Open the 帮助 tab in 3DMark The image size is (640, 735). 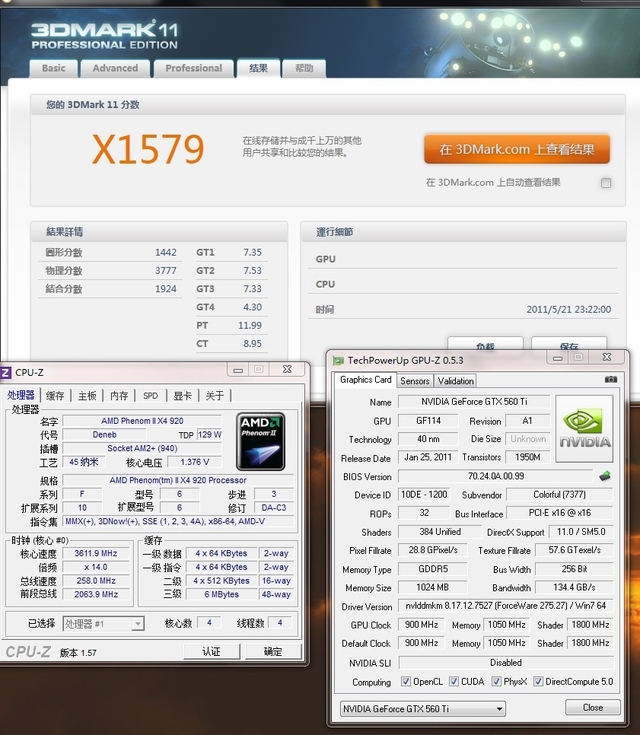pyautogui.click(x=304, y=68)
